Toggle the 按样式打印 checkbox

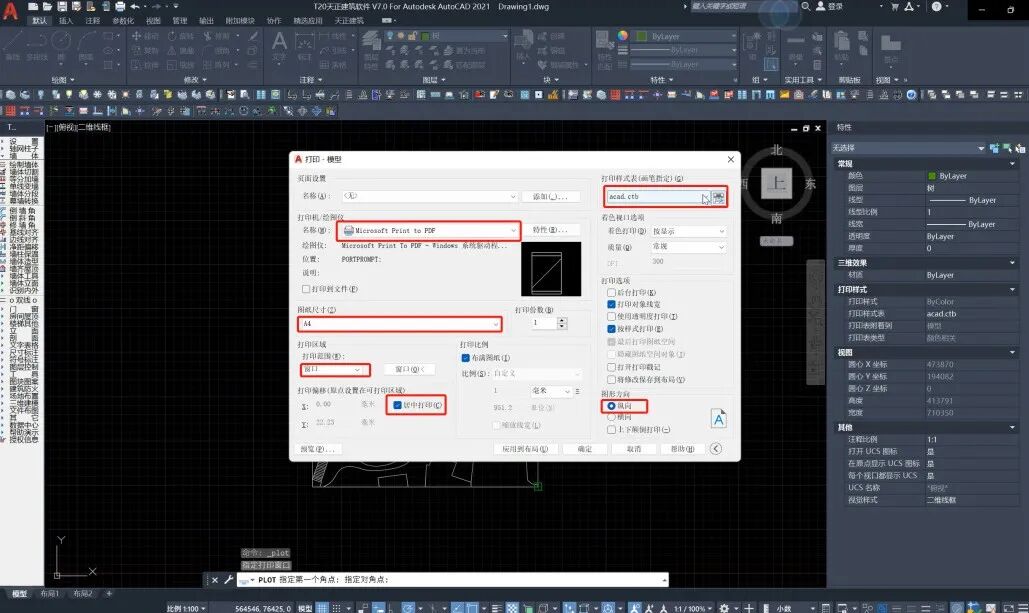[x=611, y=329]
